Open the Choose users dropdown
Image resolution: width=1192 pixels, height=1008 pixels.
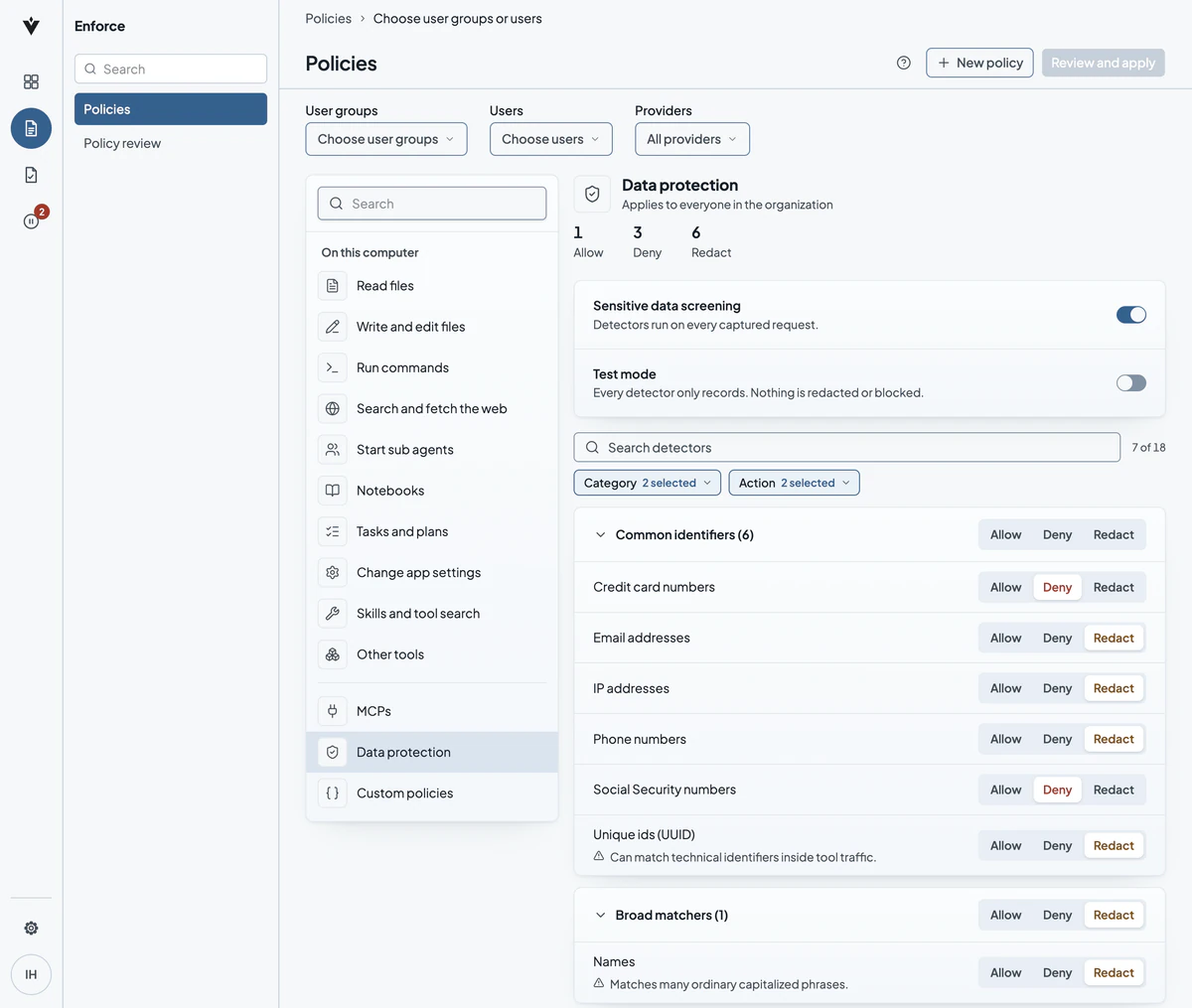coord(550,139)
